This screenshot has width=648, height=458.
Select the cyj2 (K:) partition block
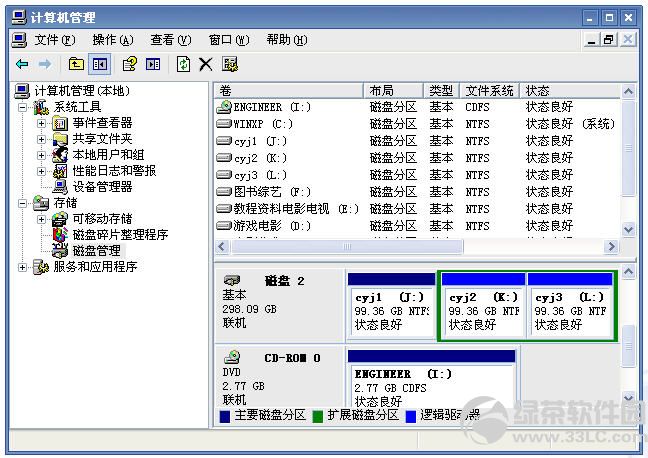click(482, 310)
